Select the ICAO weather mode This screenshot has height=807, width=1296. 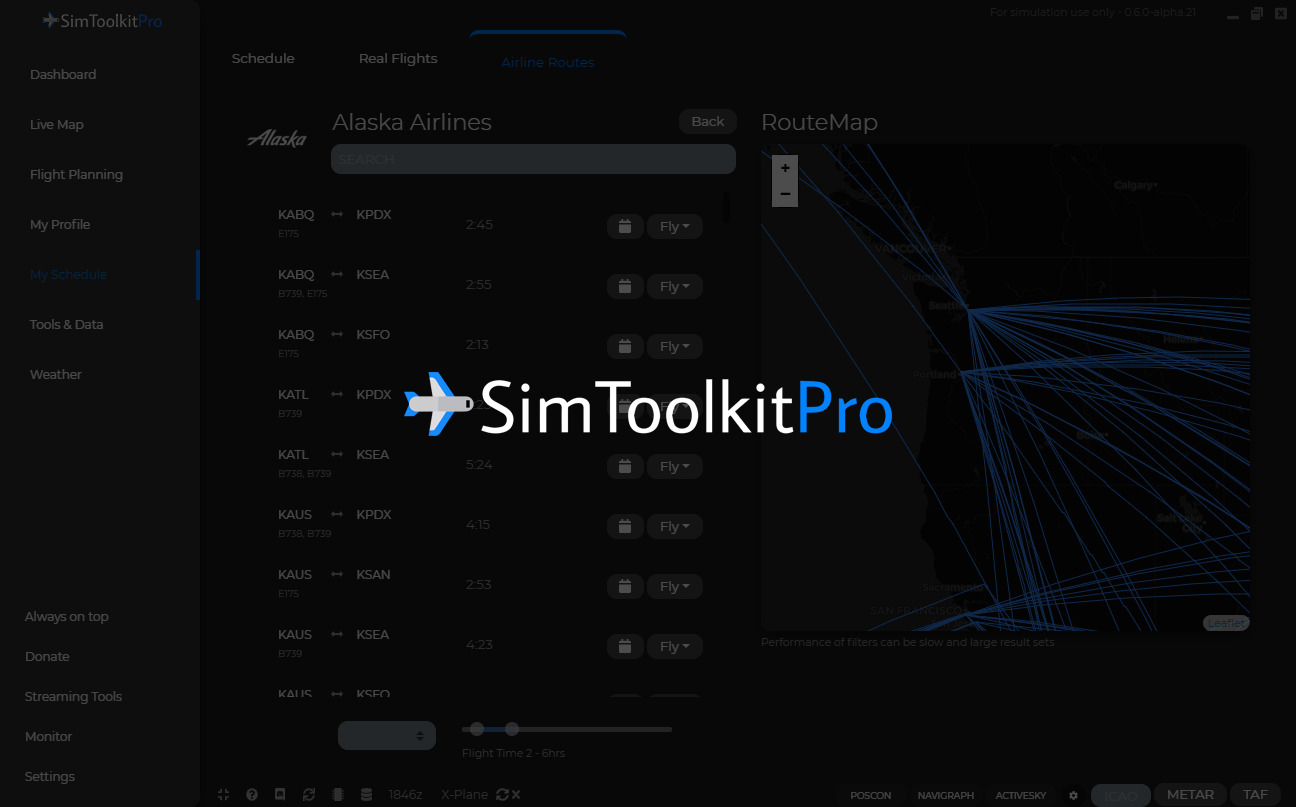[x=1120, y=796]
